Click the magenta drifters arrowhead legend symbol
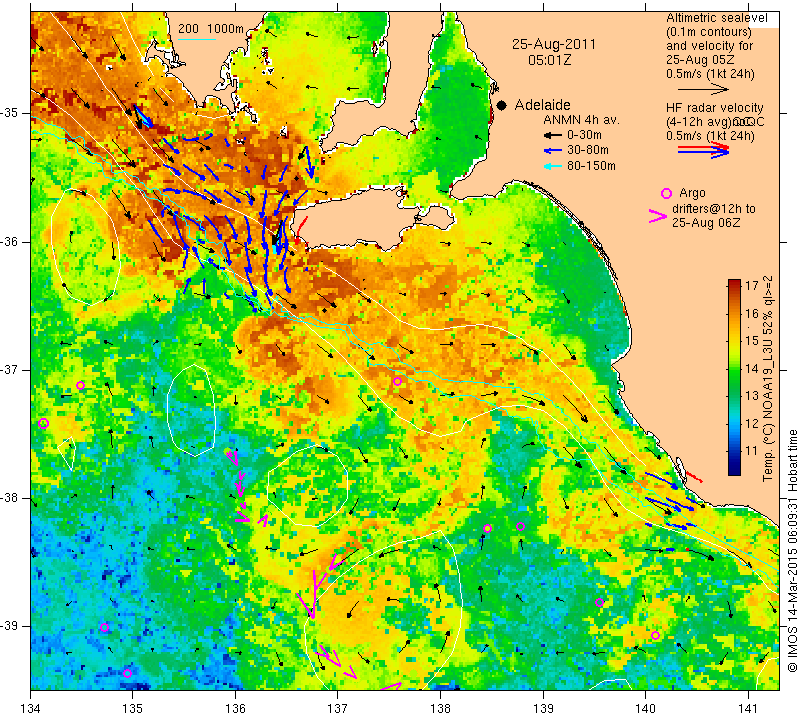Image resolution: width=800 pixels, height=720 pixels. tap(657, 216)
